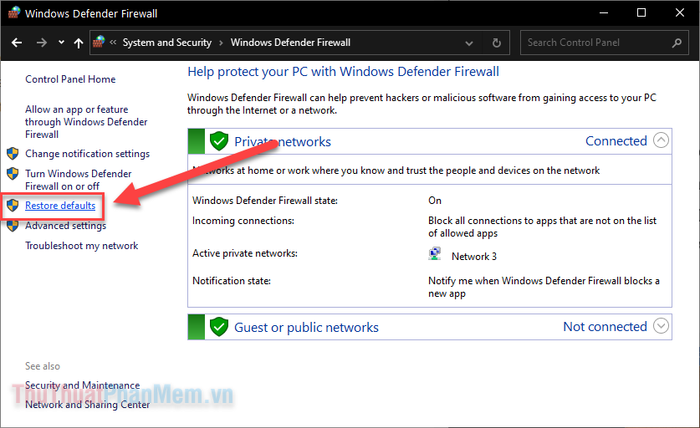Screen dimensions: 700x428
Task: Open Advanced settings
Action: pos(66,226)
